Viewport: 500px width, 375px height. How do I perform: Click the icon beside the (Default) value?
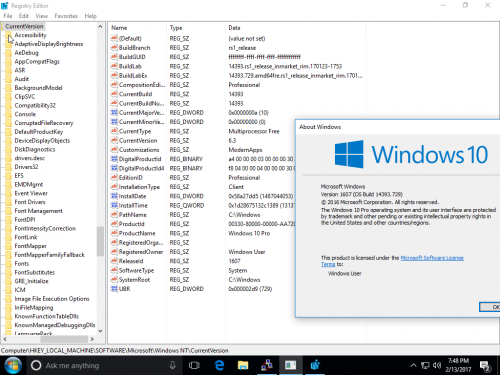pos(114,39)
